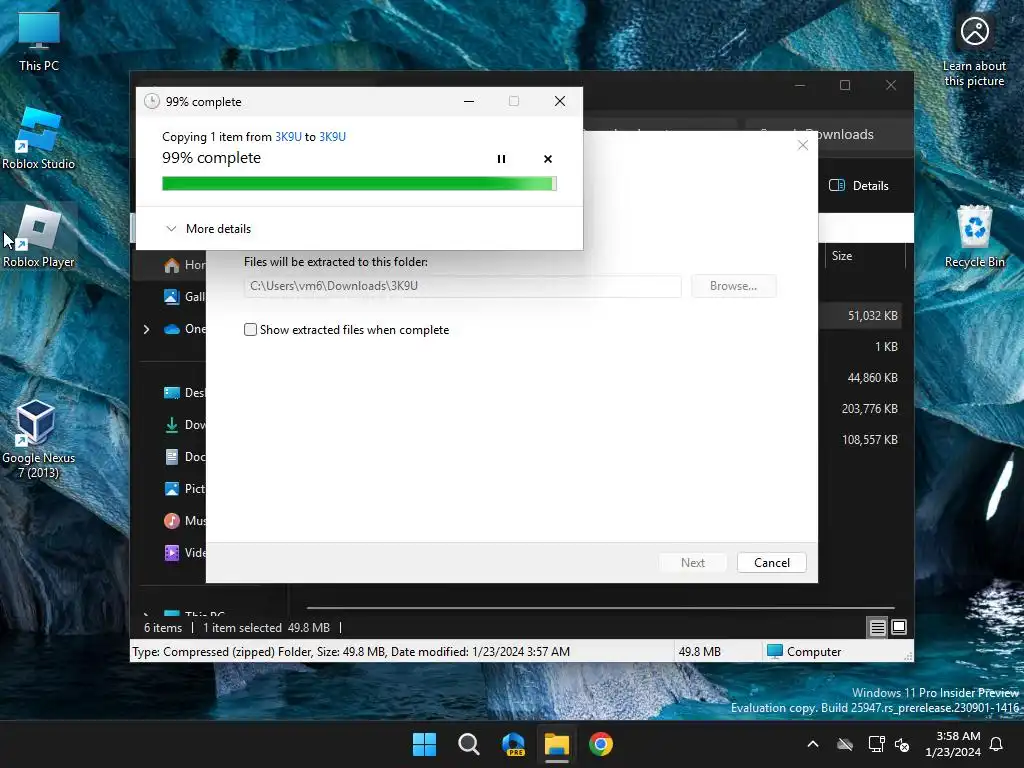
Task: Expand More details in copy dialog
Action: [x=208, y=229]
